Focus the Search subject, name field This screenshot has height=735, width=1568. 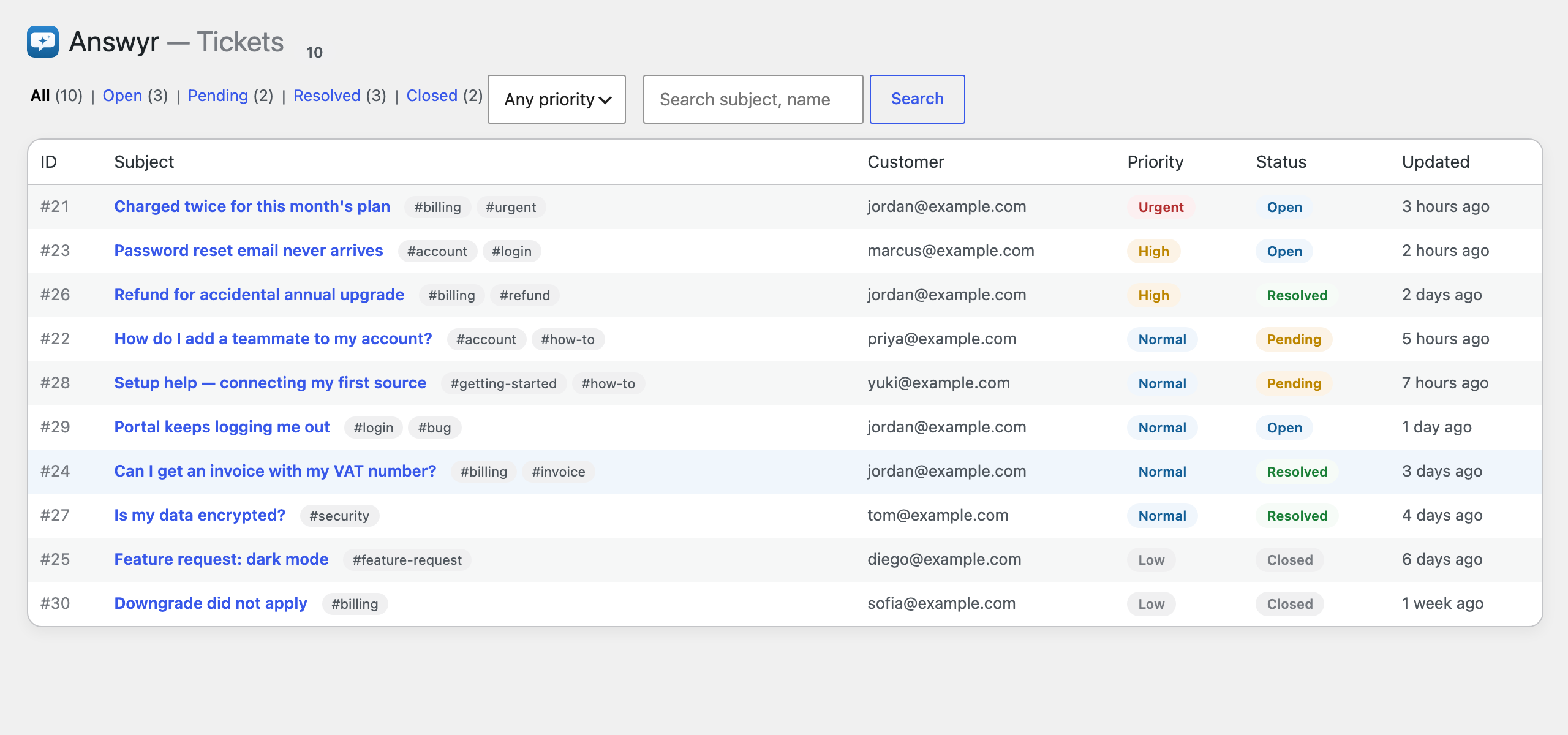click(x=753, y=99)
